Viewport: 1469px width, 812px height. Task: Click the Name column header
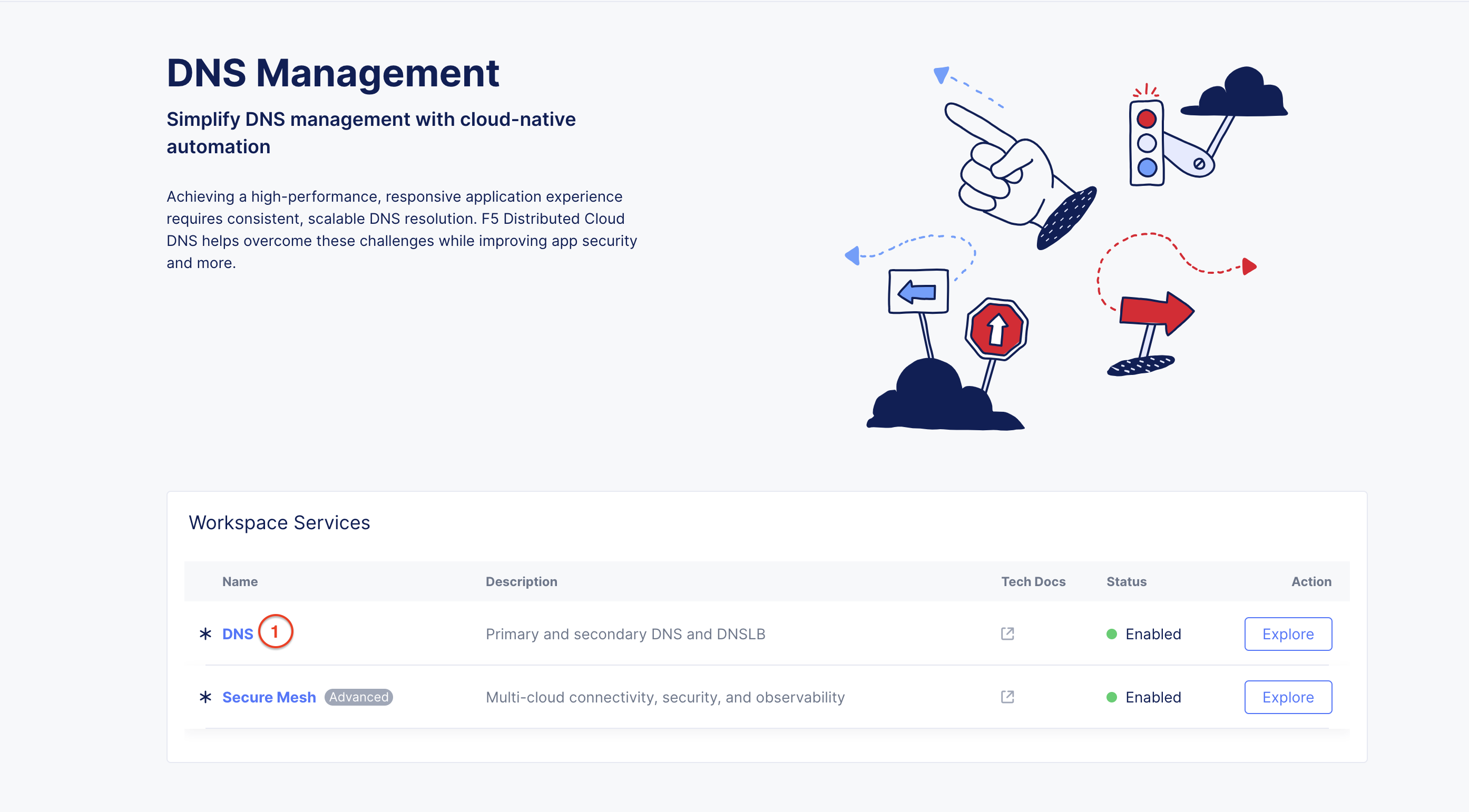(x=240, y=581)
